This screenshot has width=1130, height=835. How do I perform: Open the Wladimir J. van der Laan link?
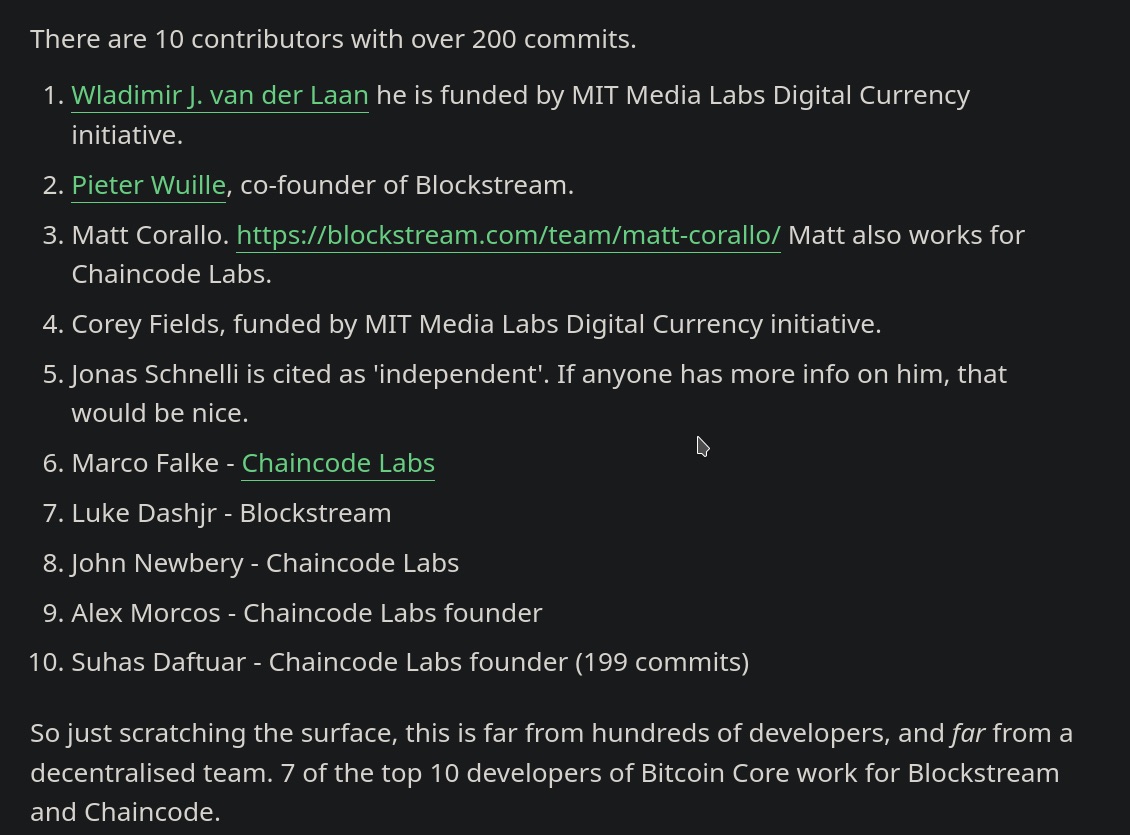click(x=220, y=95)
